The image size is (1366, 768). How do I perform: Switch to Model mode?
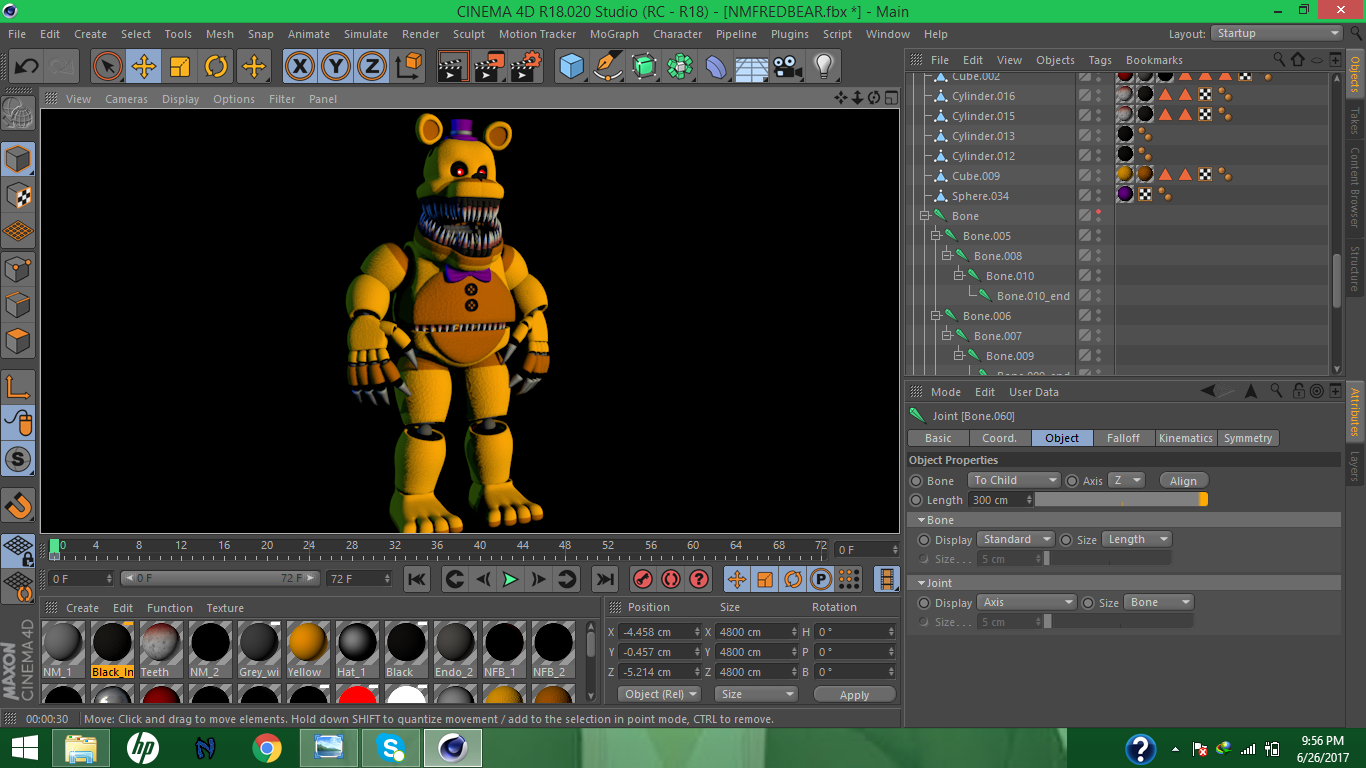18,160
